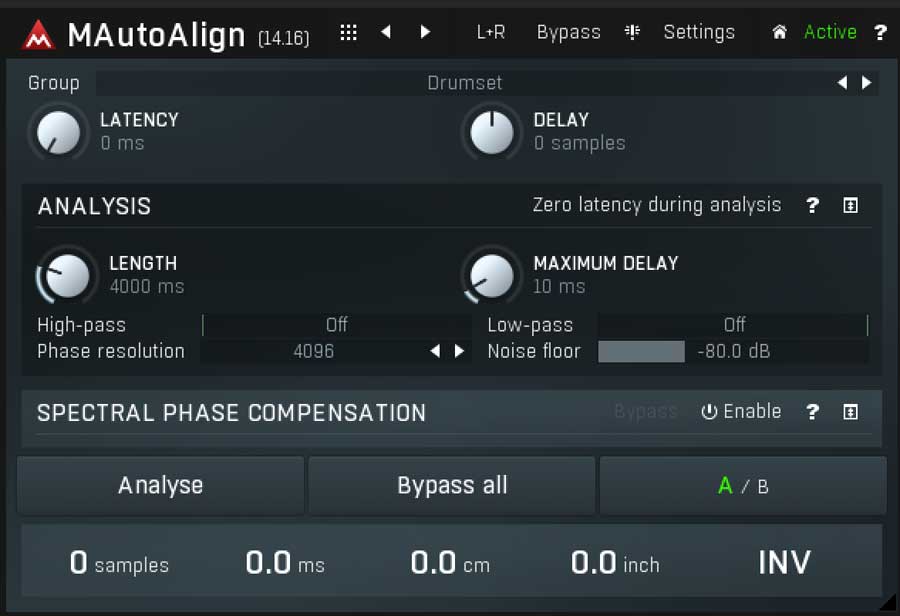Load the next preset with right arrow
Image resolution: width=900 pixels, height=616 pixels.
click(425, 32)
